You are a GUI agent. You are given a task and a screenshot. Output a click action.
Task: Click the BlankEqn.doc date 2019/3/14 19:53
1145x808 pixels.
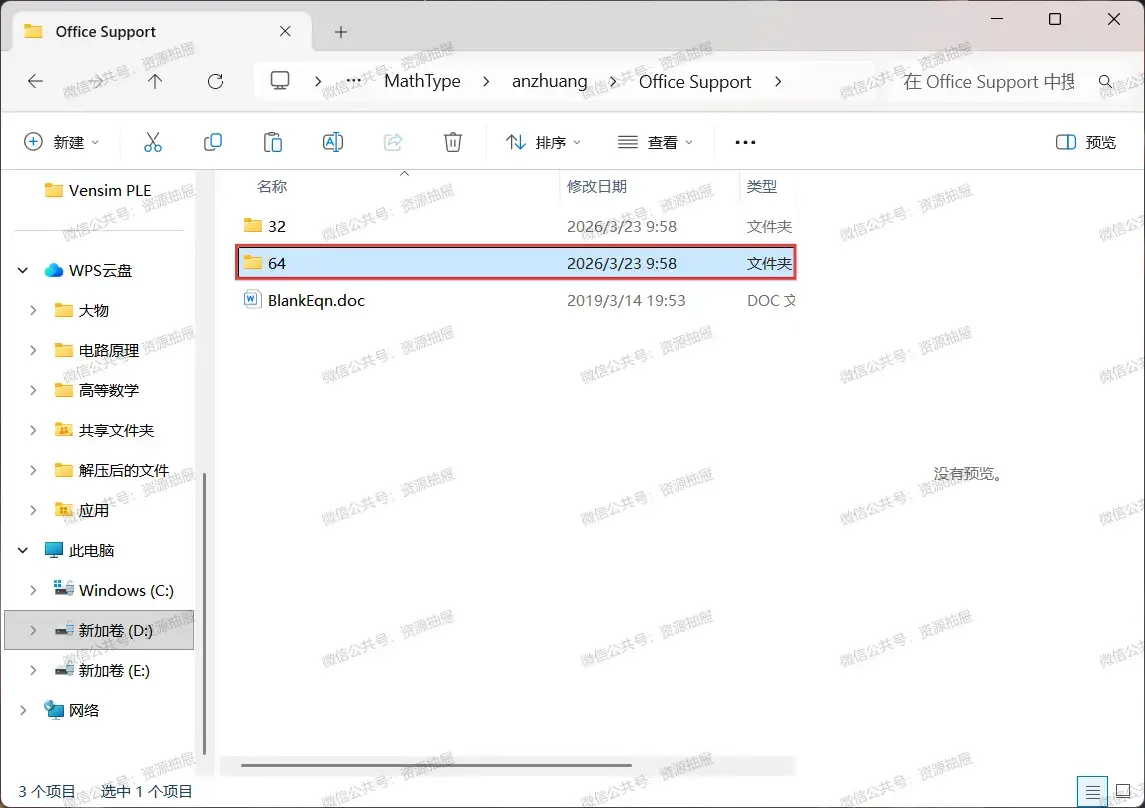click(626, 301)
